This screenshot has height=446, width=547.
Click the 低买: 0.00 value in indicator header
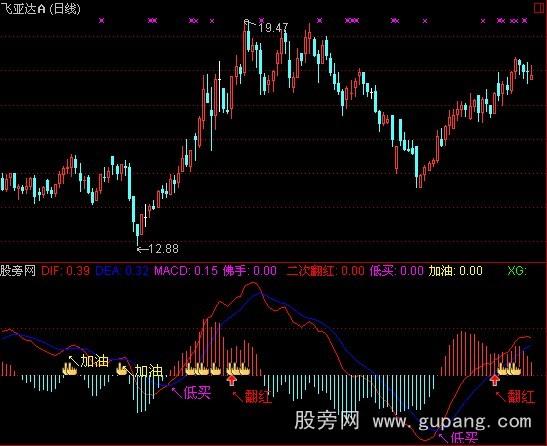[397, 271]
